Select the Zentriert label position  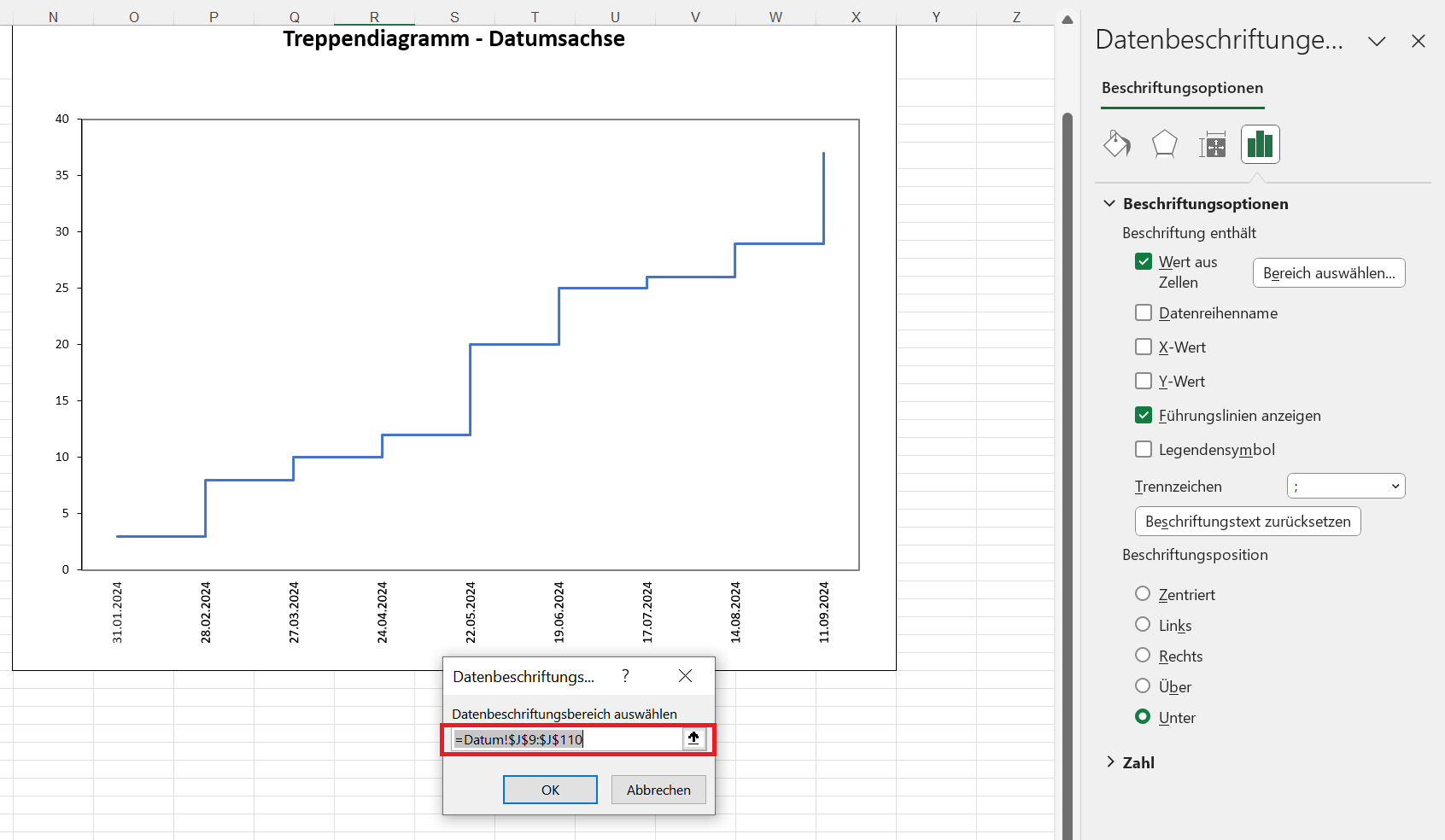point(1143,593)
